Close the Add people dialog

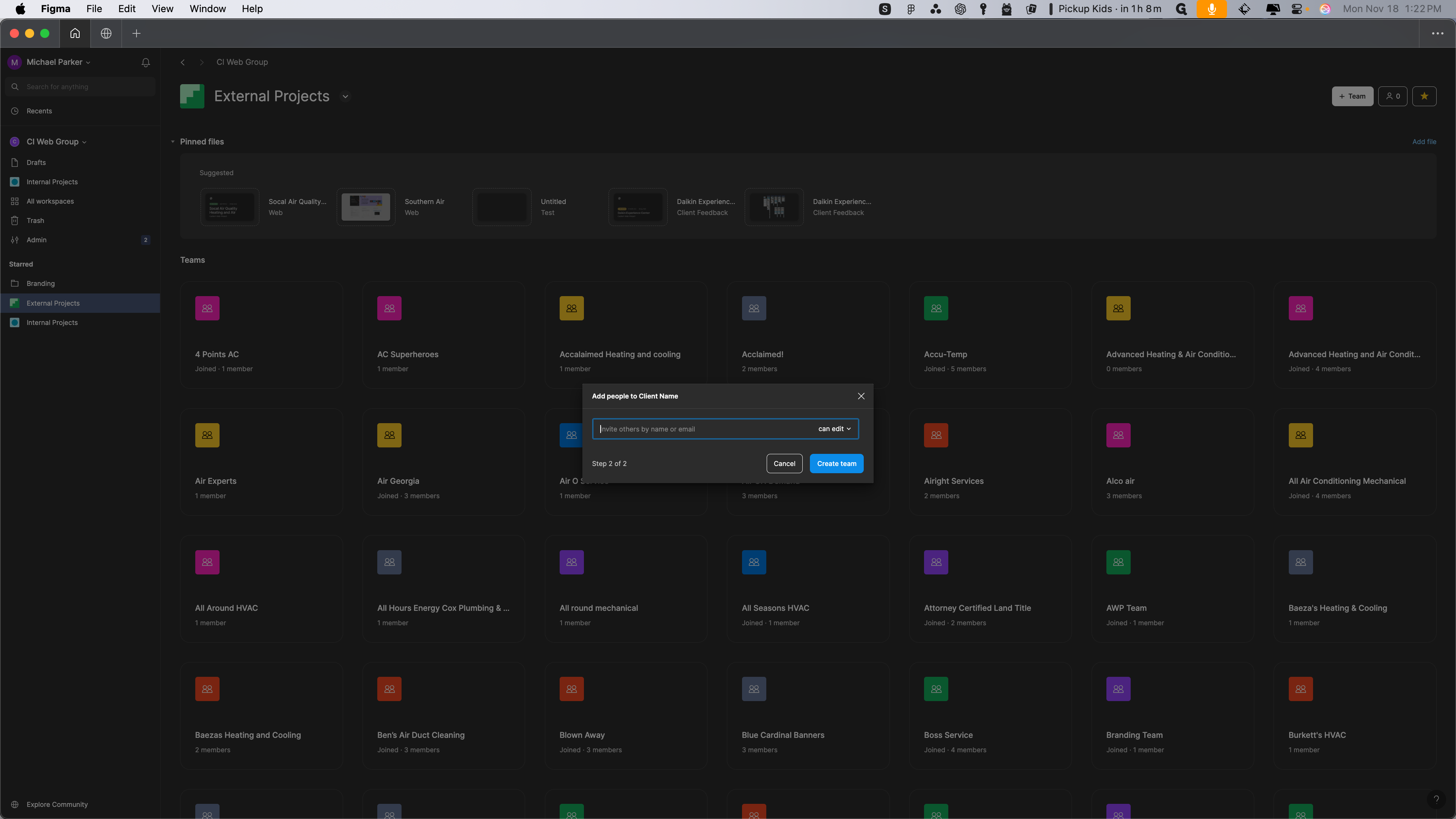(861, 396)
